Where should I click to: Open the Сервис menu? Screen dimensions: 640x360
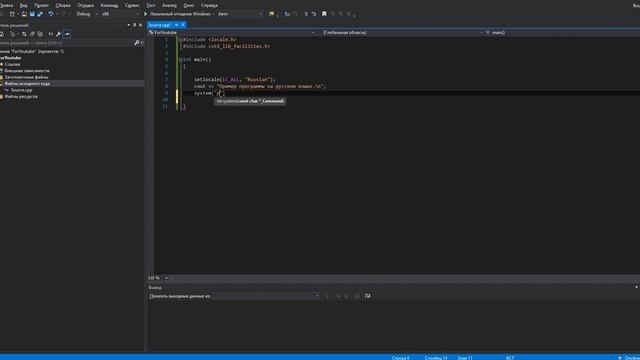132,5
